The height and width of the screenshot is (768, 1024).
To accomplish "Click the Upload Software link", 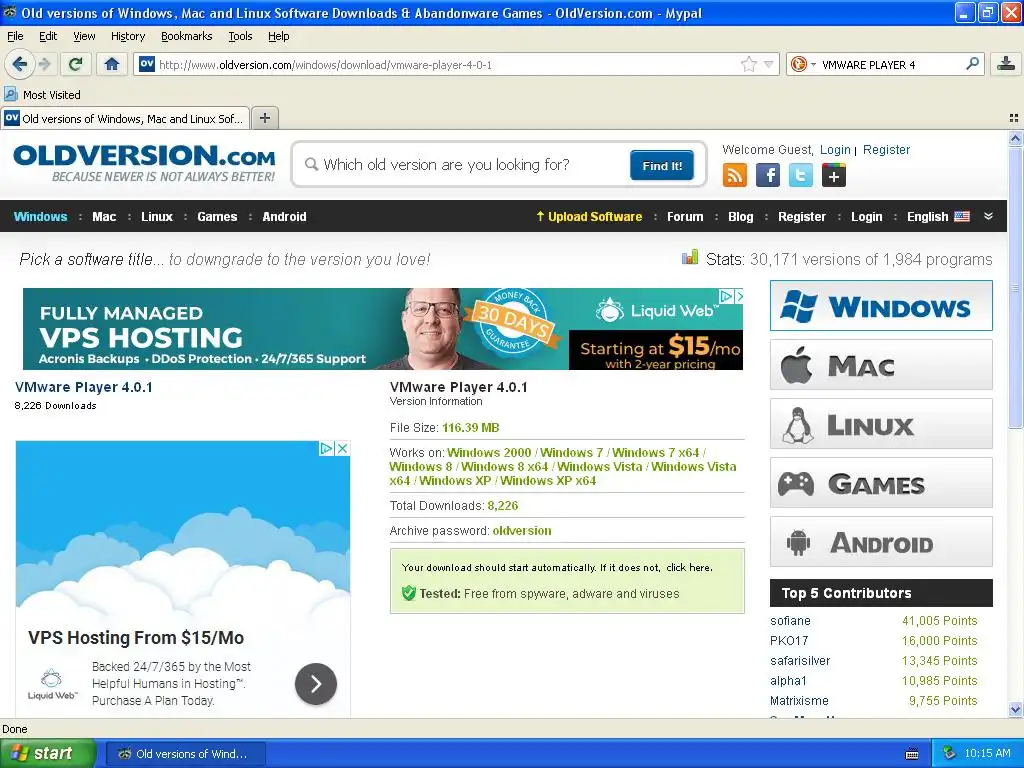I will click(x=589, y=217).
